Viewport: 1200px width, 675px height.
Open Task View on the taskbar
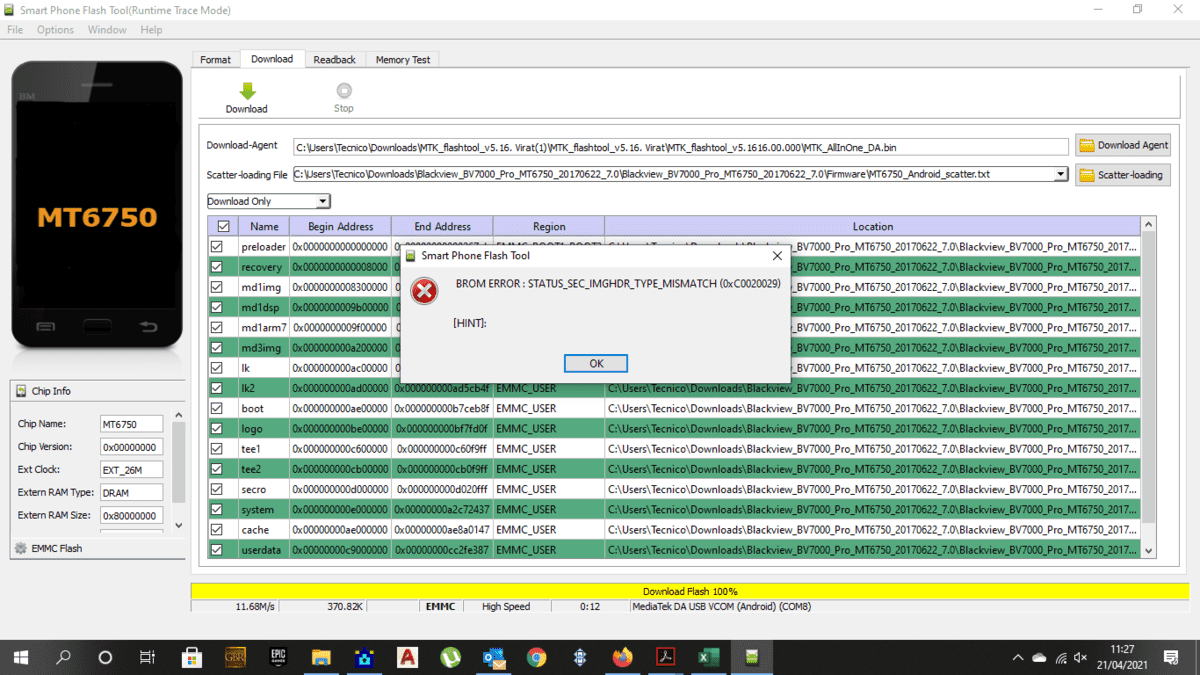pos(148,657)
